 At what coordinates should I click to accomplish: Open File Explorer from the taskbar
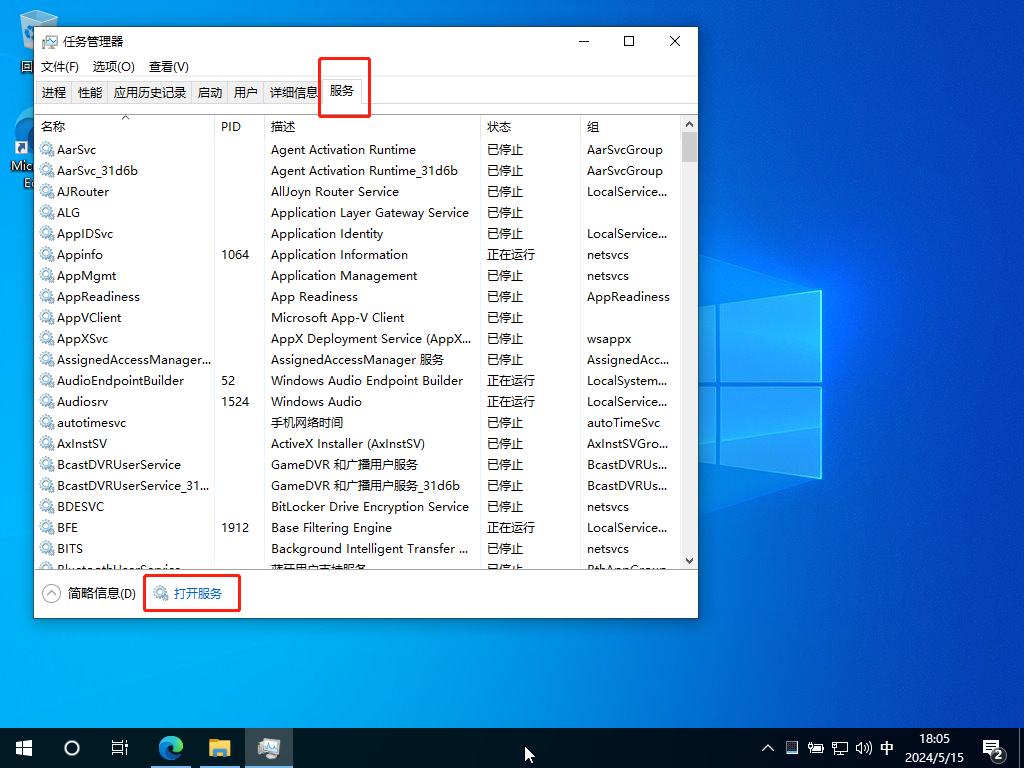click(x=220, y=747)
